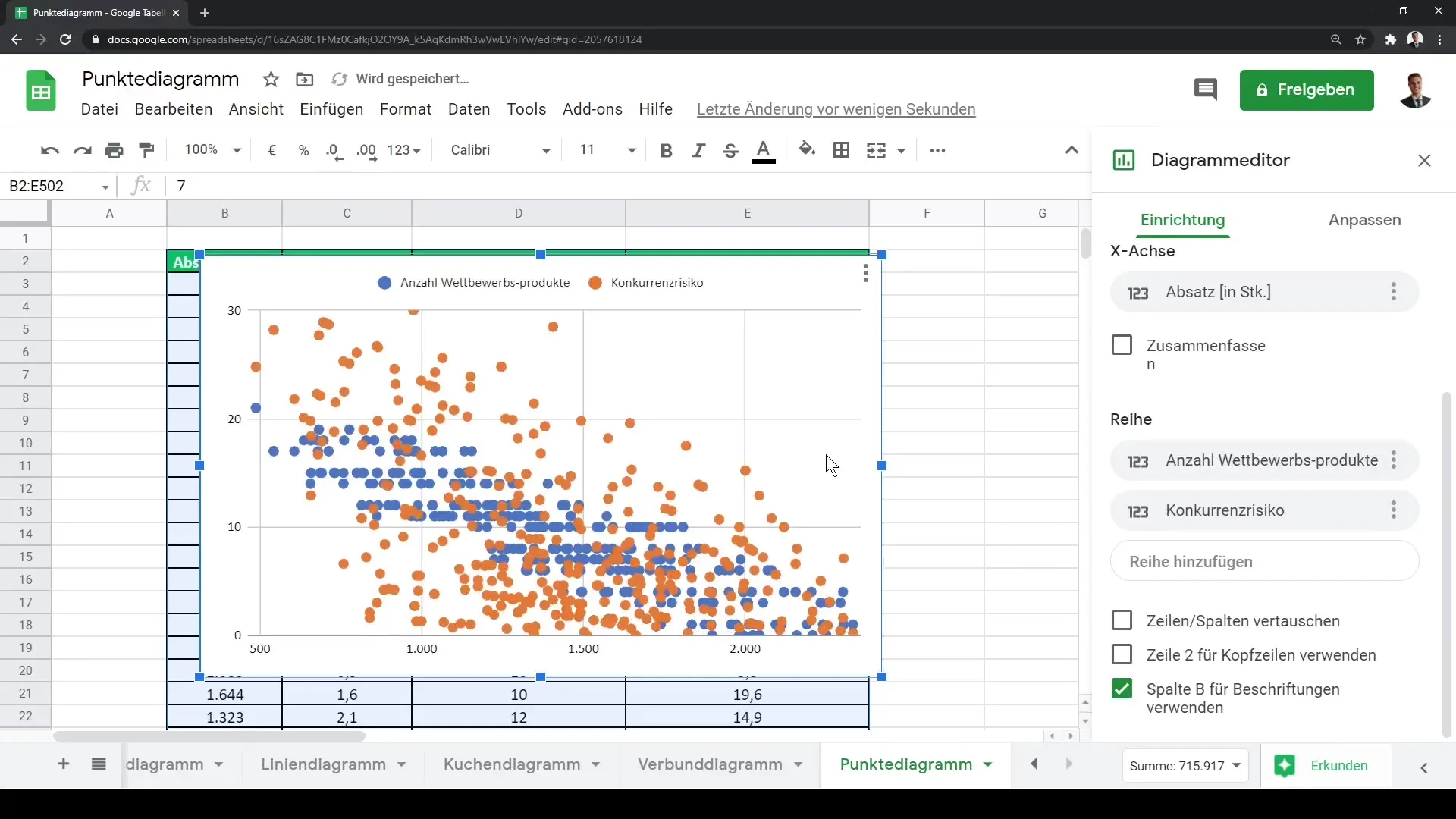Viewport: 1456px width, 819px height.
Task: Collapse the header with up chevron
Action: tap(1072, 150)
